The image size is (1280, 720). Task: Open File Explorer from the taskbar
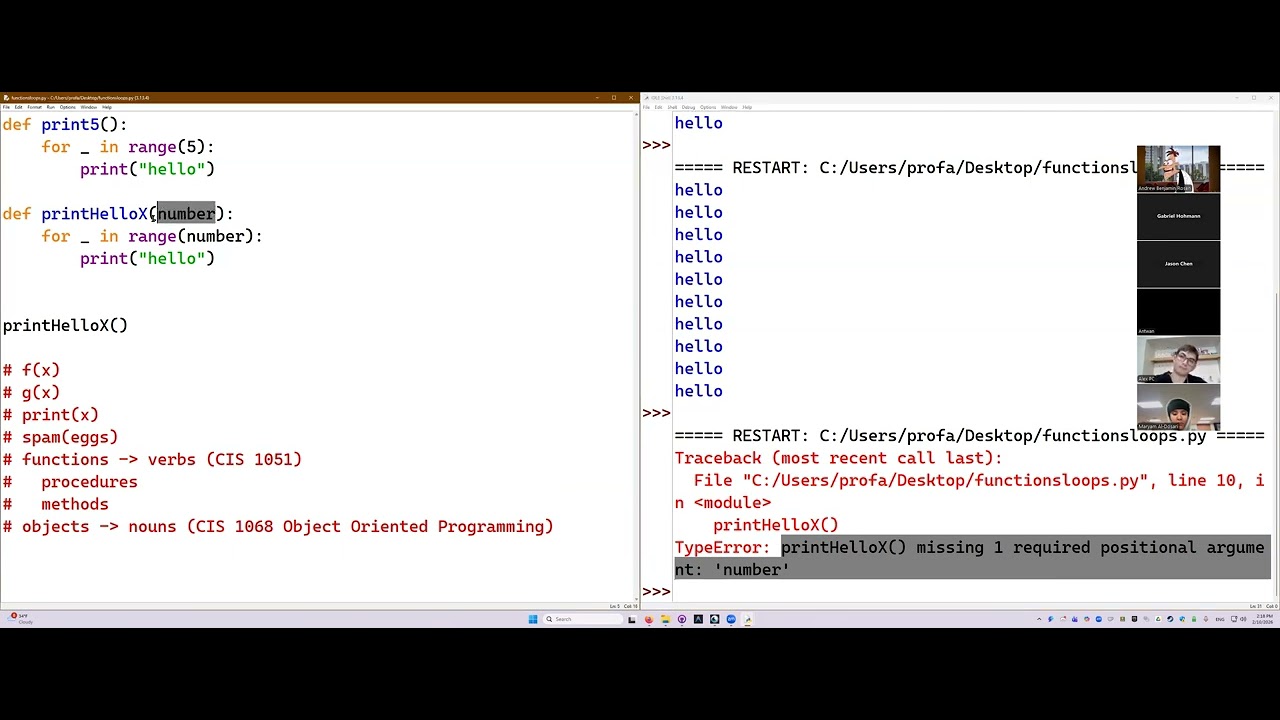pos(665,619)
